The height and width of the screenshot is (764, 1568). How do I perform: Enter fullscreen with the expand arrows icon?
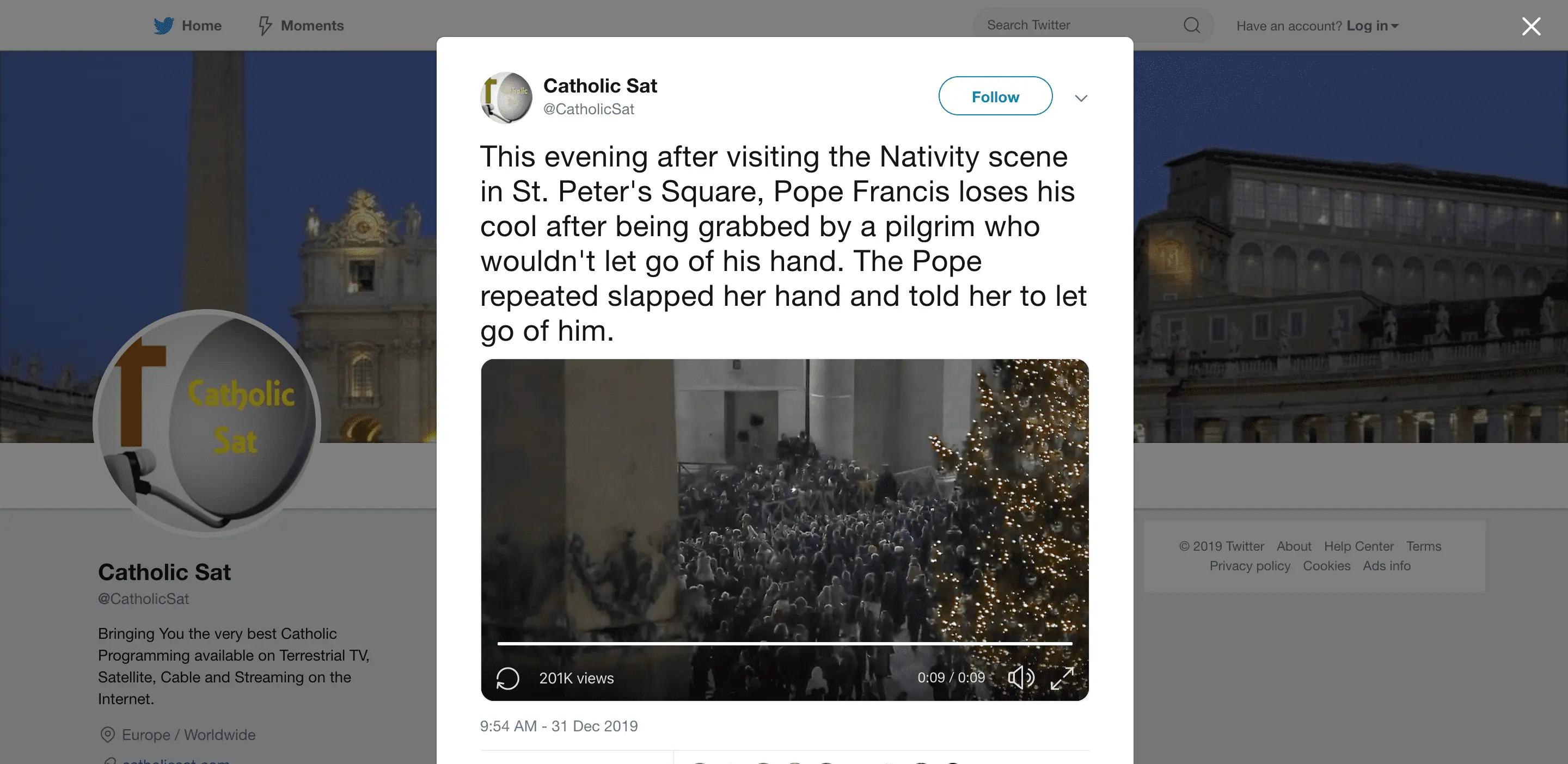tap(1062, 677)
